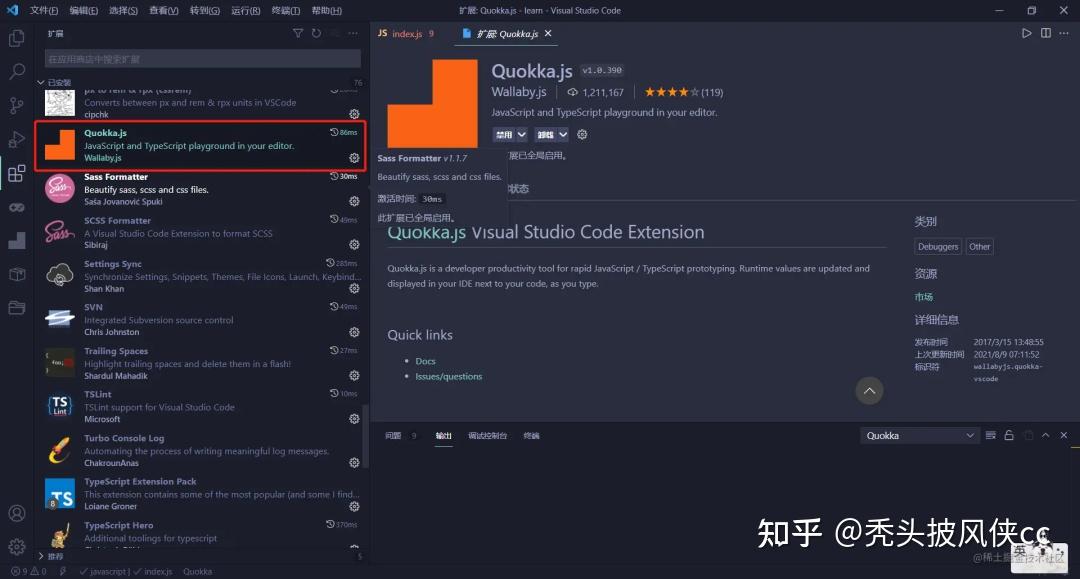Screen dimensions: 1080x579
Task: Open manage gear for SVN extension
Action: [x=354, y=332]
